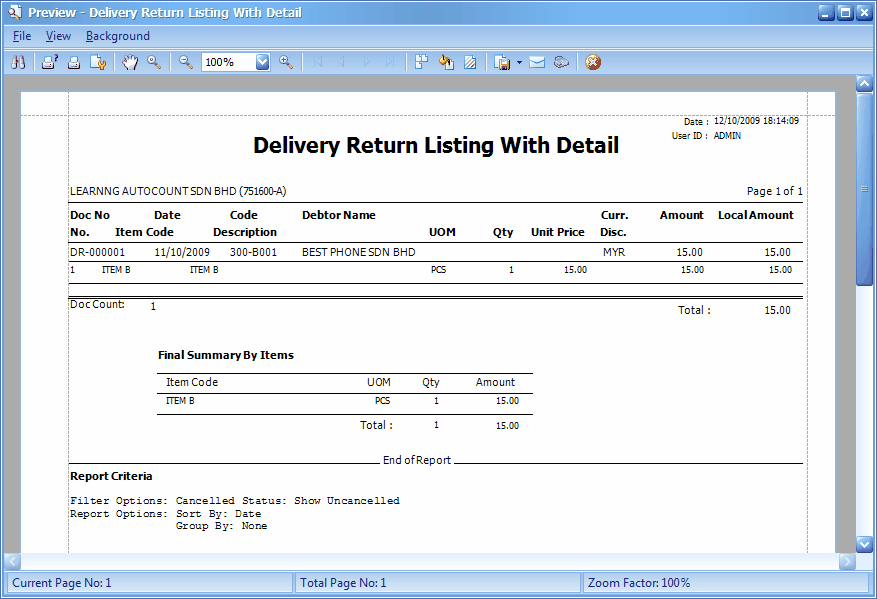Open the Print dialog icon with question mark

tap(50, 62)
